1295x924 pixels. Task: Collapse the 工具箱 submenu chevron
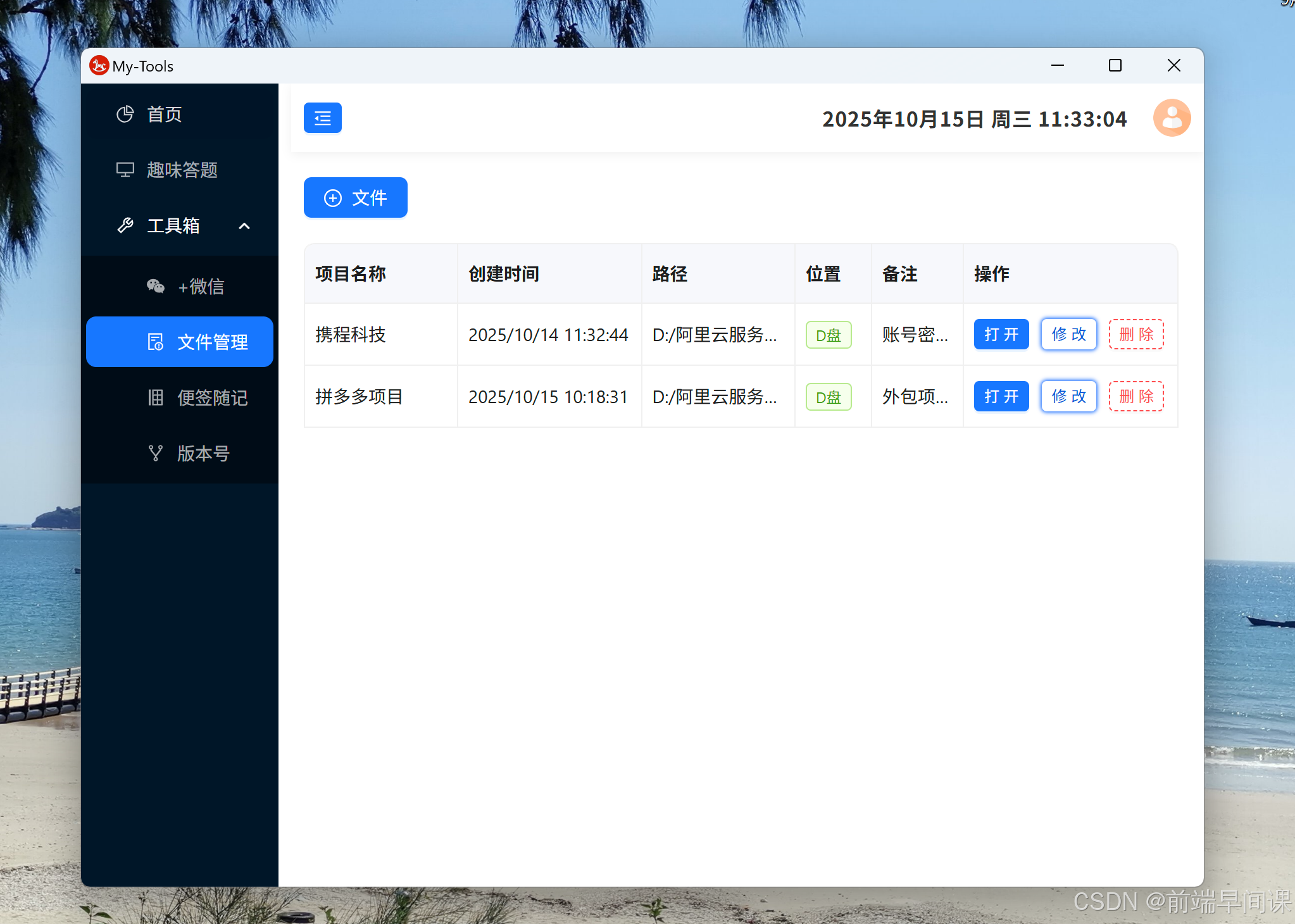click(x=244, y=226)
